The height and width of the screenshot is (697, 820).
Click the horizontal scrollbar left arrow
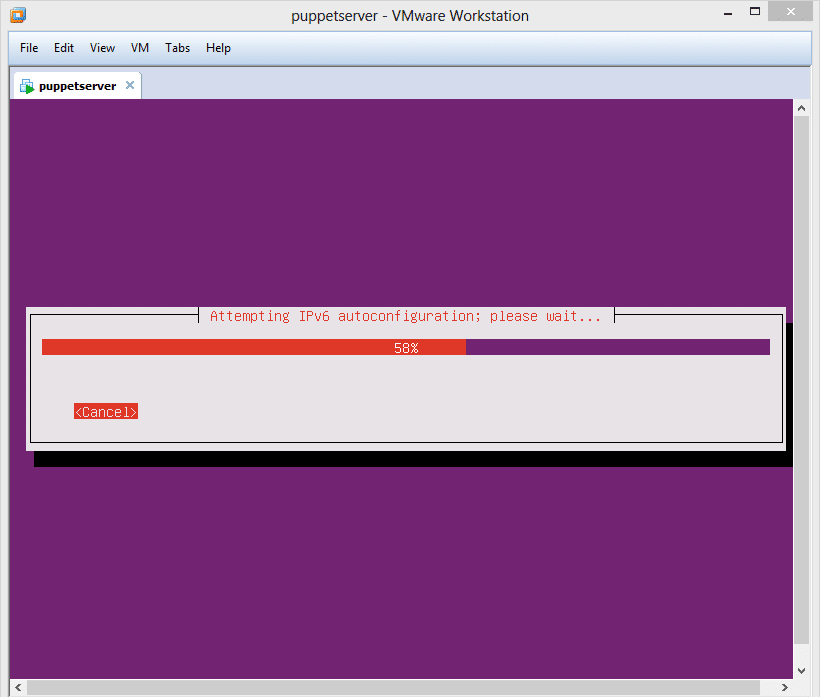18,687
